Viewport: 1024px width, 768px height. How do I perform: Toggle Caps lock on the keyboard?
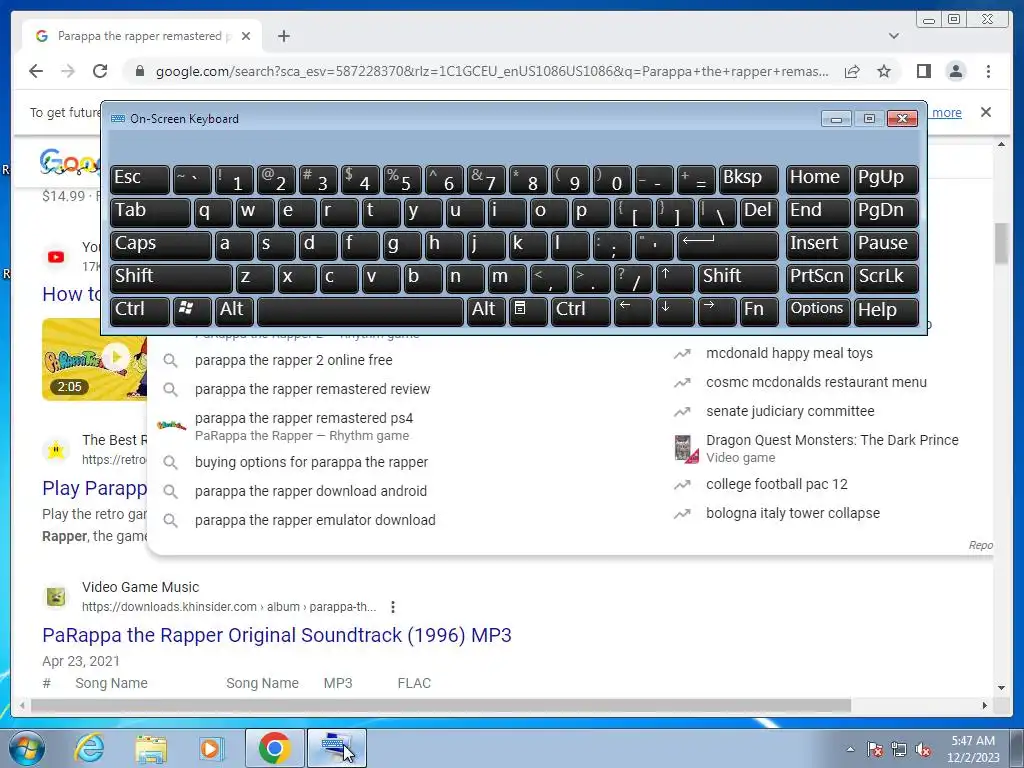click(160, 245)
